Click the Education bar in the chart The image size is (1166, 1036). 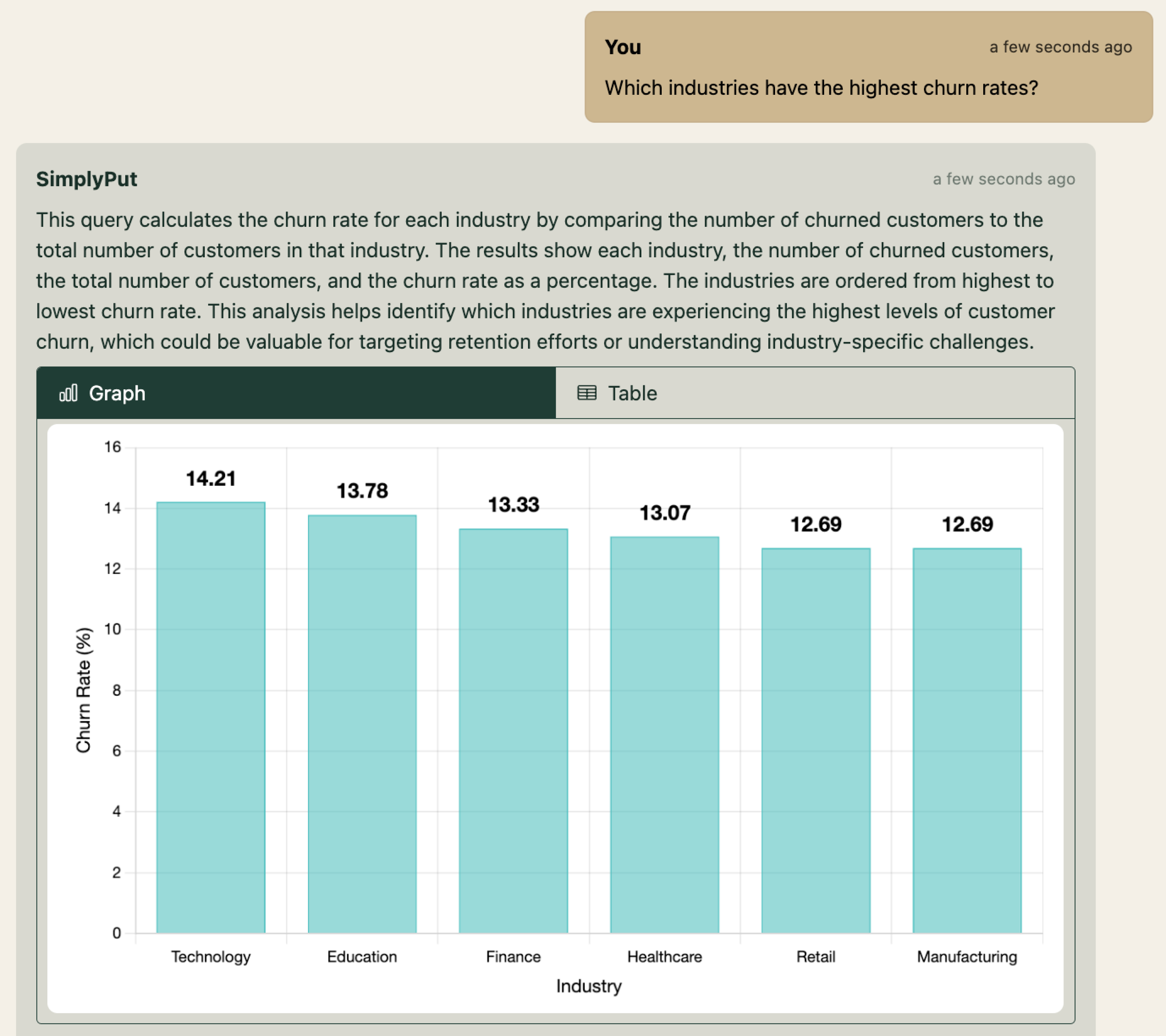362,724
